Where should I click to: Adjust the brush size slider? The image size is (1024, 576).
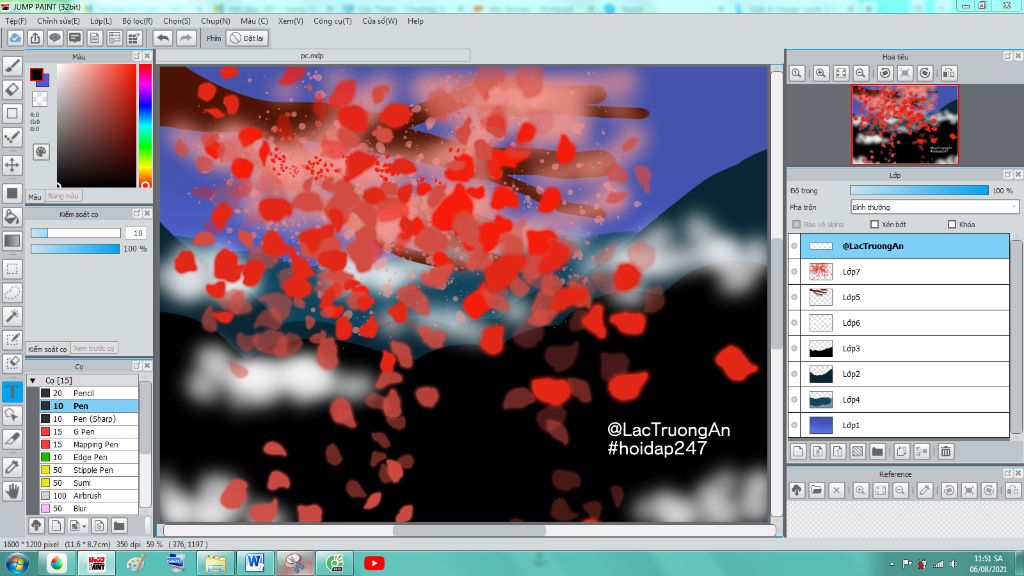tap(75, 233)
